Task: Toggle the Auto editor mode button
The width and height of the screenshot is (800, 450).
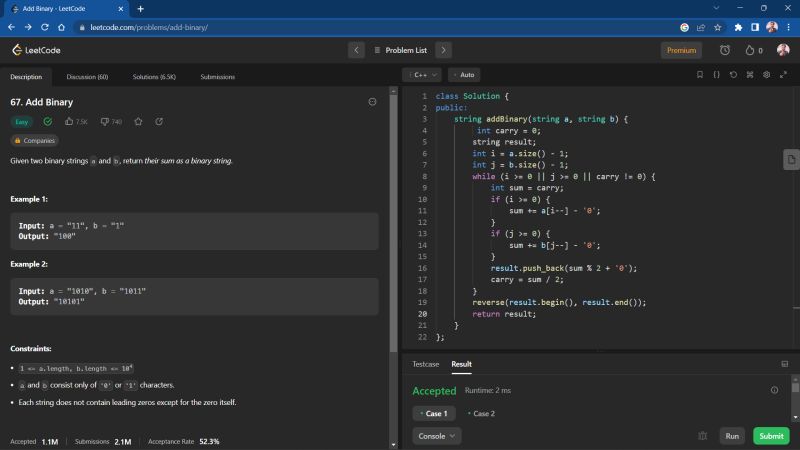Action: (x=463, y=75)
